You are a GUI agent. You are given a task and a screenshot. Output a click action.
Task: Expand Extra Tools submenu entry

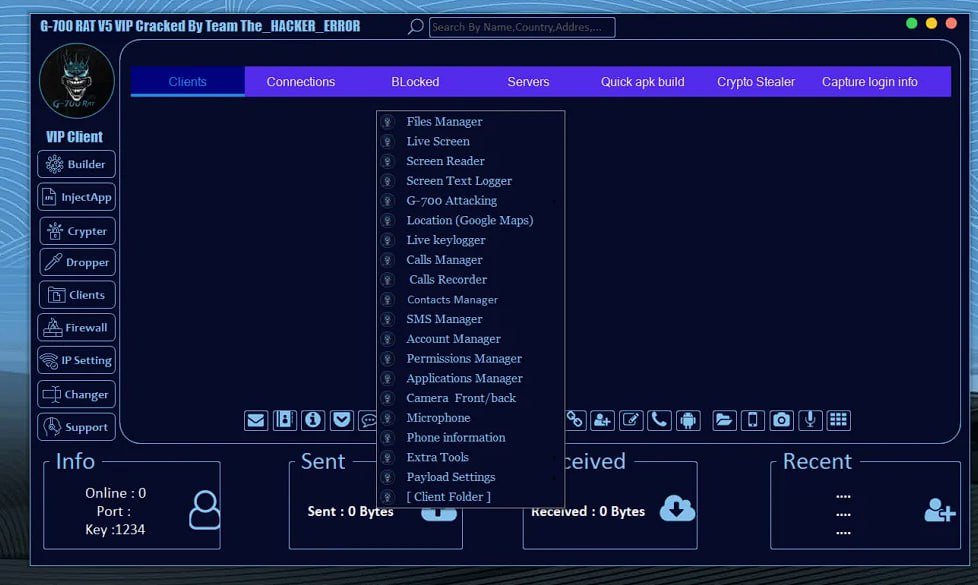click(x=471, y=457)
